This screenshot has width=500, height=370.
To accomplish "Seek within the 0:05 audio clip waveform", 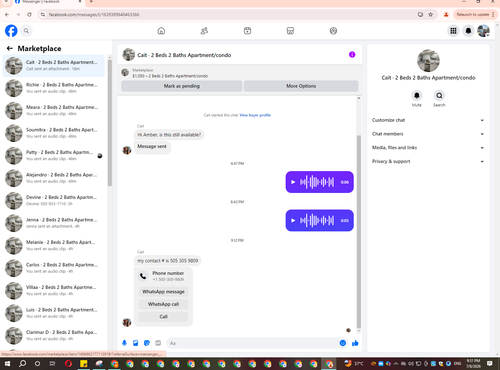I will 317,220.
